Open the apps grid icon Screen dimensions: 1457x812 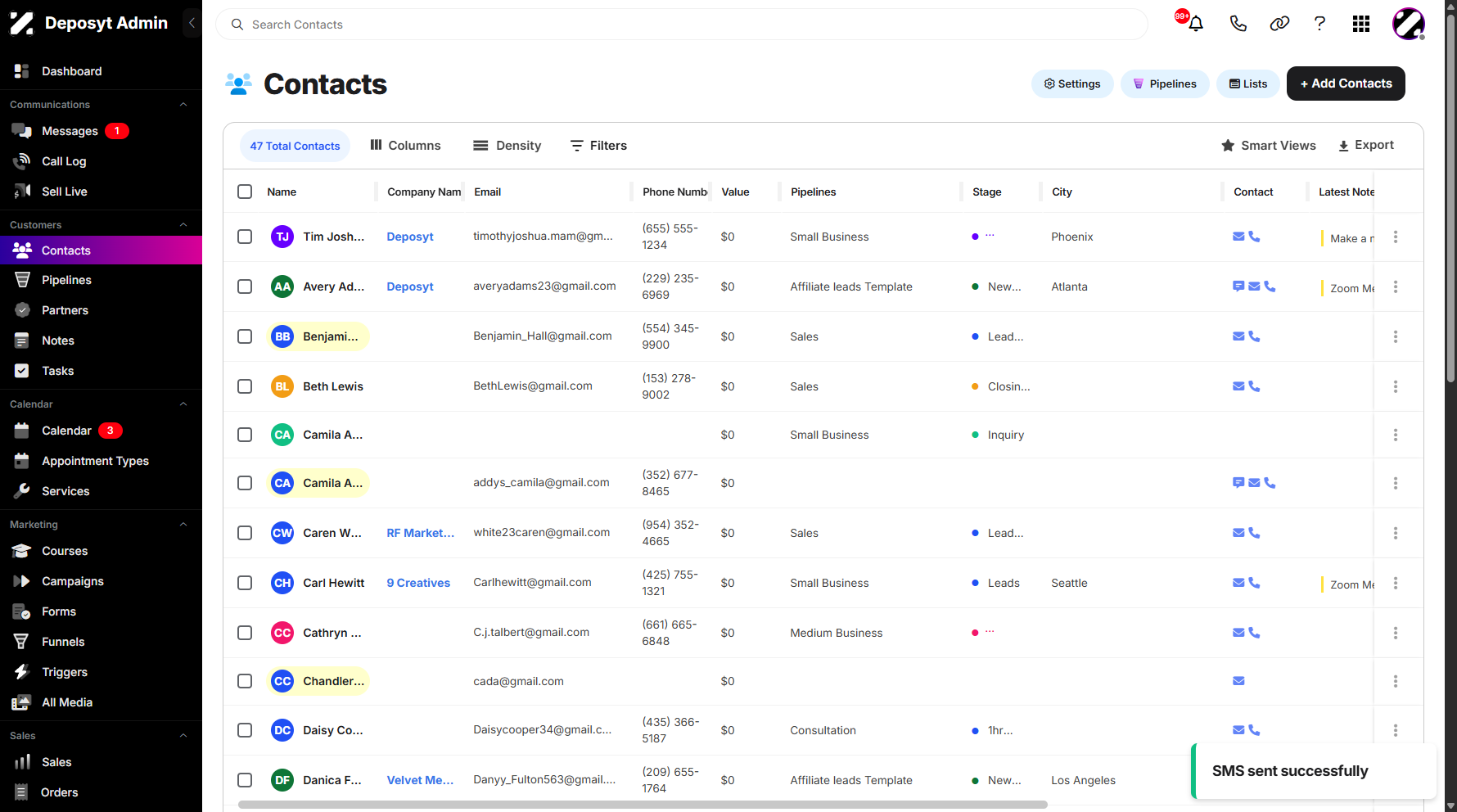[1361, 24]
